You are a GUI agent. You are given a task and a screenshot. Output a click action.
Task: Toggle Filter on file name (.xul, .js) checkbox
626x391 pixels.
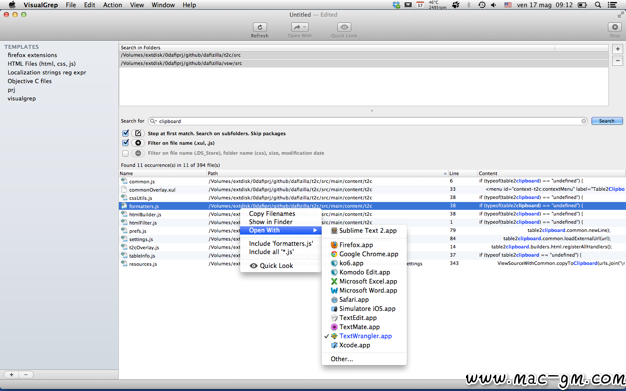125,143
